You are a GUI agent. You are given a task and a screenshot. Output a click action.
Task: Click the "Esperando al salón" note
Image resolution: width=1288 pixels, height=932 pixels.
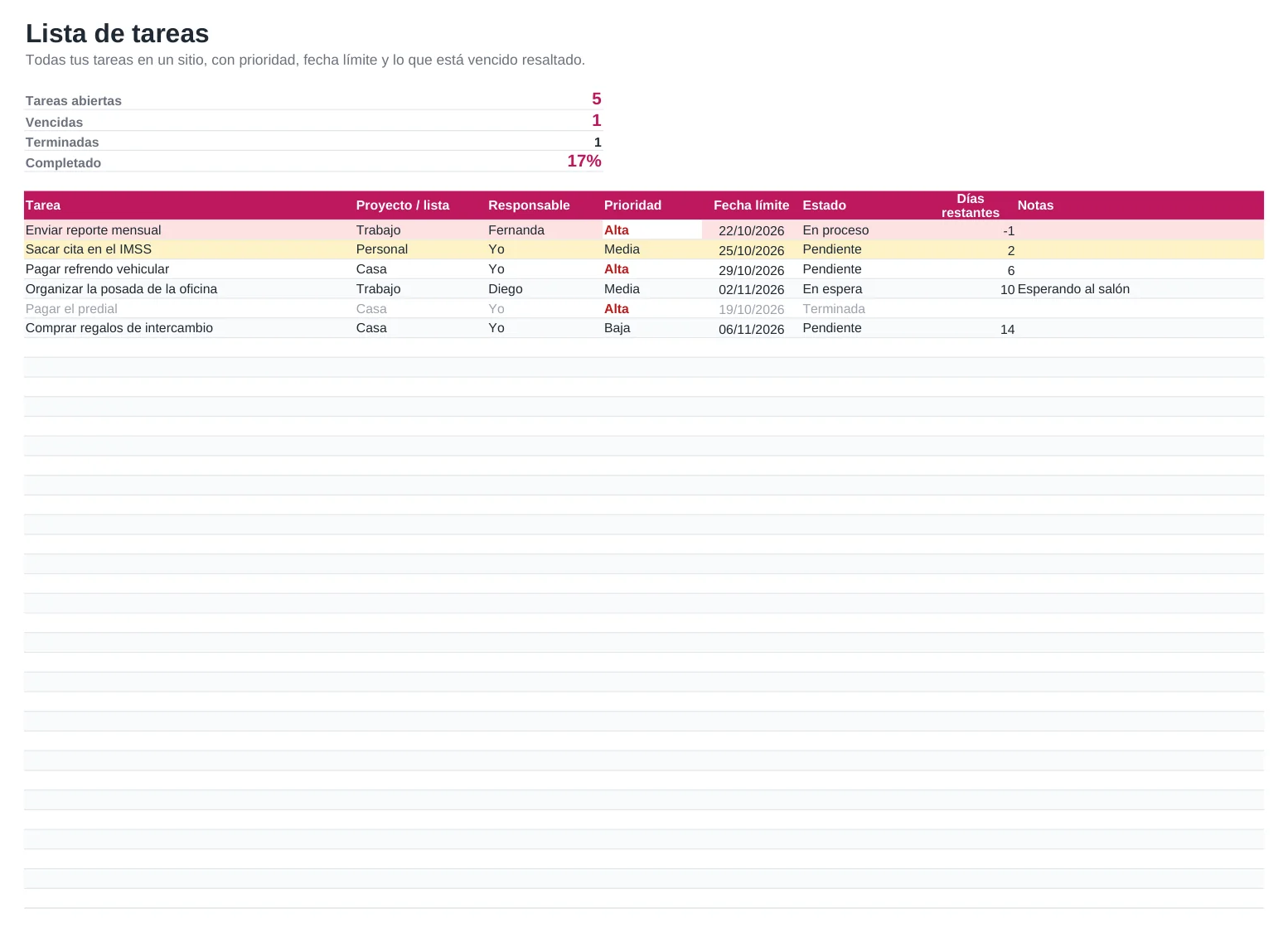pyautogui.click(x=1073, y=289)
